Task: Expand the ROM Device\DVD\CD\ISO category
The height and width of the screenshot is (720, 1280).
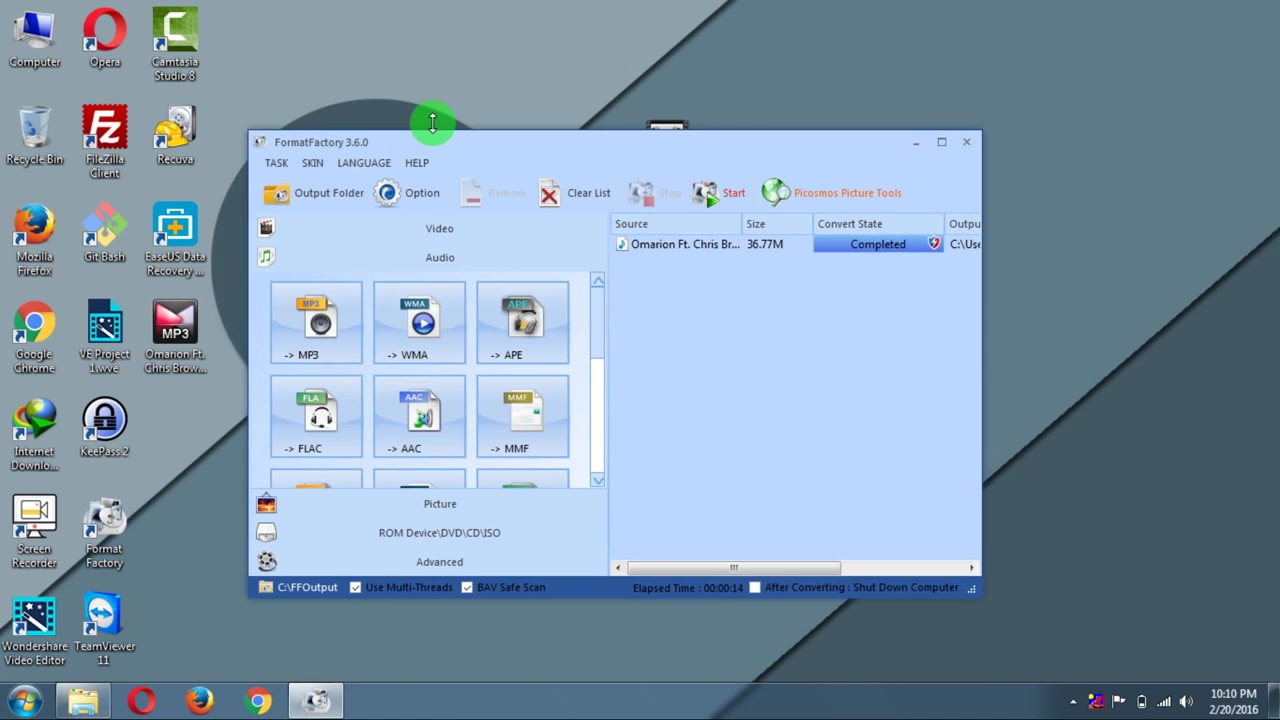Action: tap(439, 532)
